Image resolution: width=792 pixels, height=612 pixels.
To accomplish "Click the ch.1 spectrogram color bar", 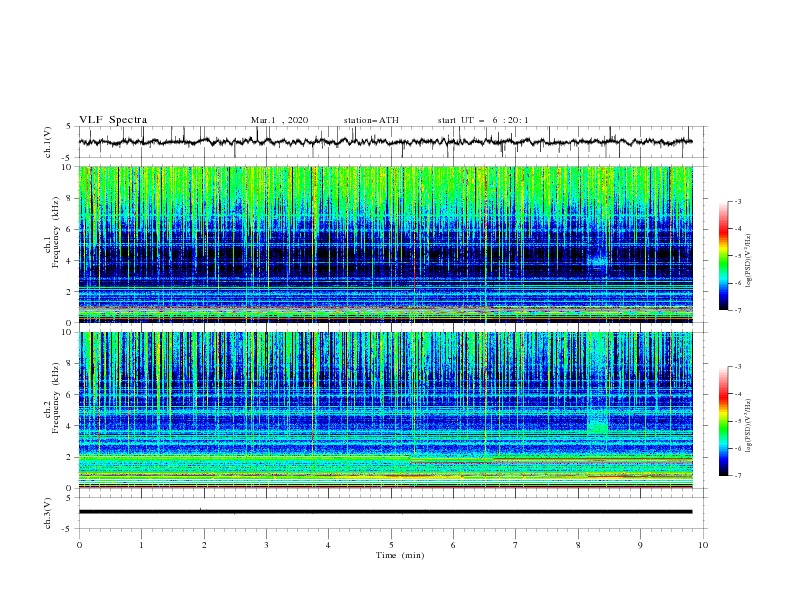I will pyautogui.click(x=723, y=256).
